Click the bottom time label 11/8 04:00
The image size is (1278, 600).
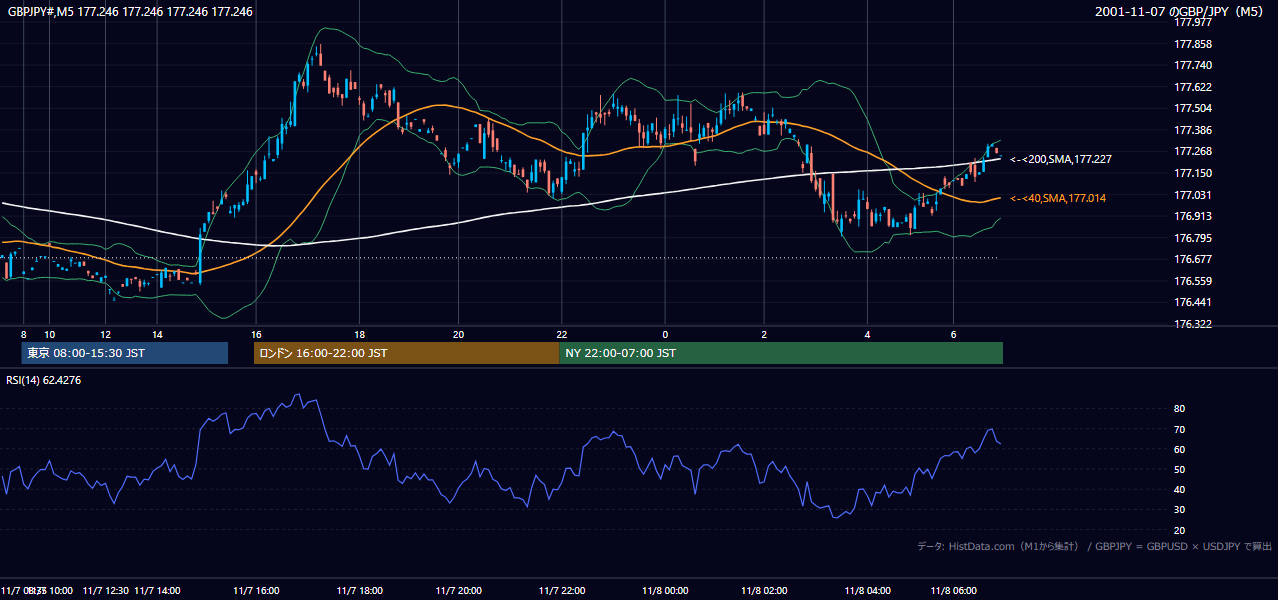[867, 591]
